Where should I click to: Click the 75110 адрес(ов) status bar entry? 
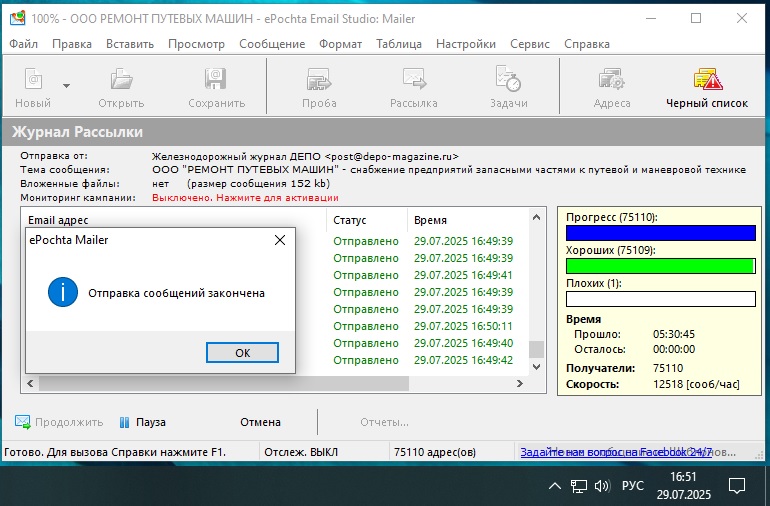point(435,452)
